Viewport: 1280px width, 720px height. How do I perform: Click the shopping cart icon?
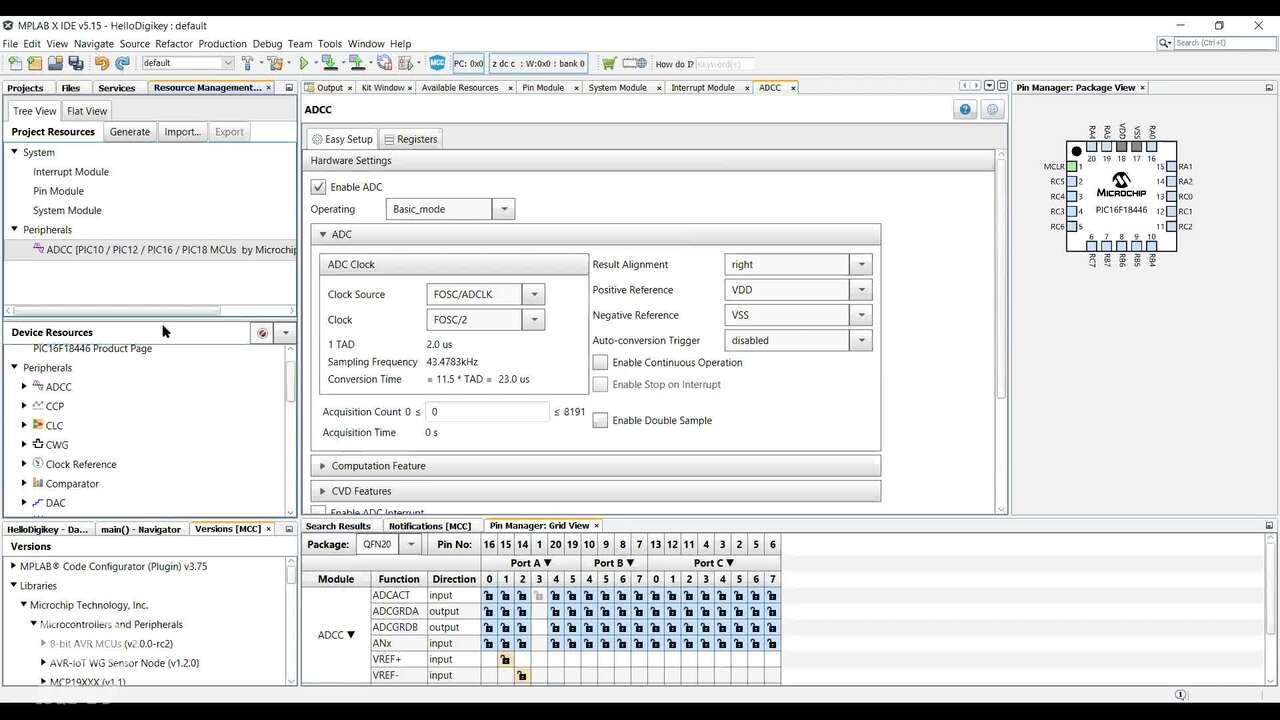click(608, 63)
